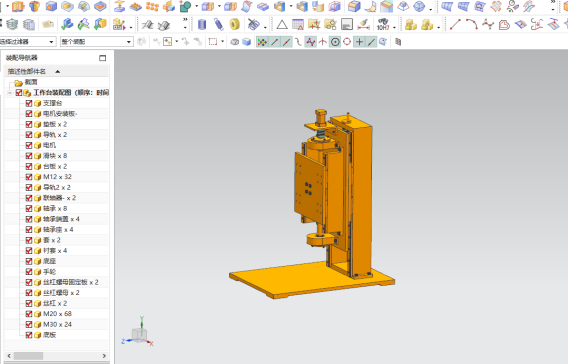Screen dimensions: 568x364
Task: Select the 垫板 x 2 tree row
Action: [56, 124]
